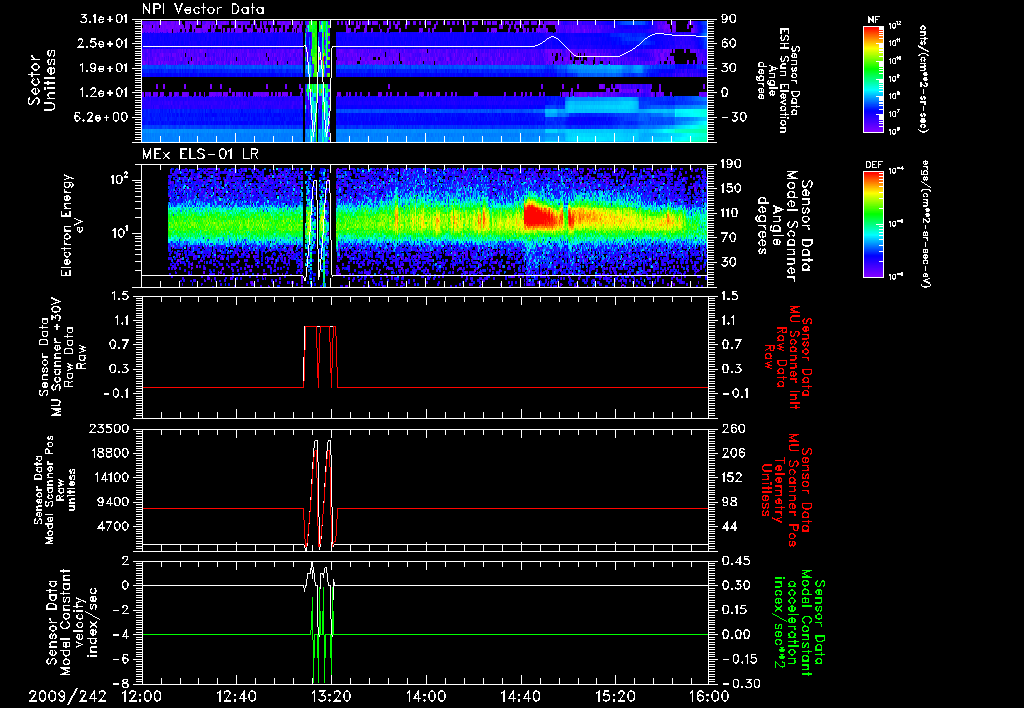Click the 'cnts/(cm**2-sr-sec)' units label
The image size is (1024, 708).
tap(923, 79)
